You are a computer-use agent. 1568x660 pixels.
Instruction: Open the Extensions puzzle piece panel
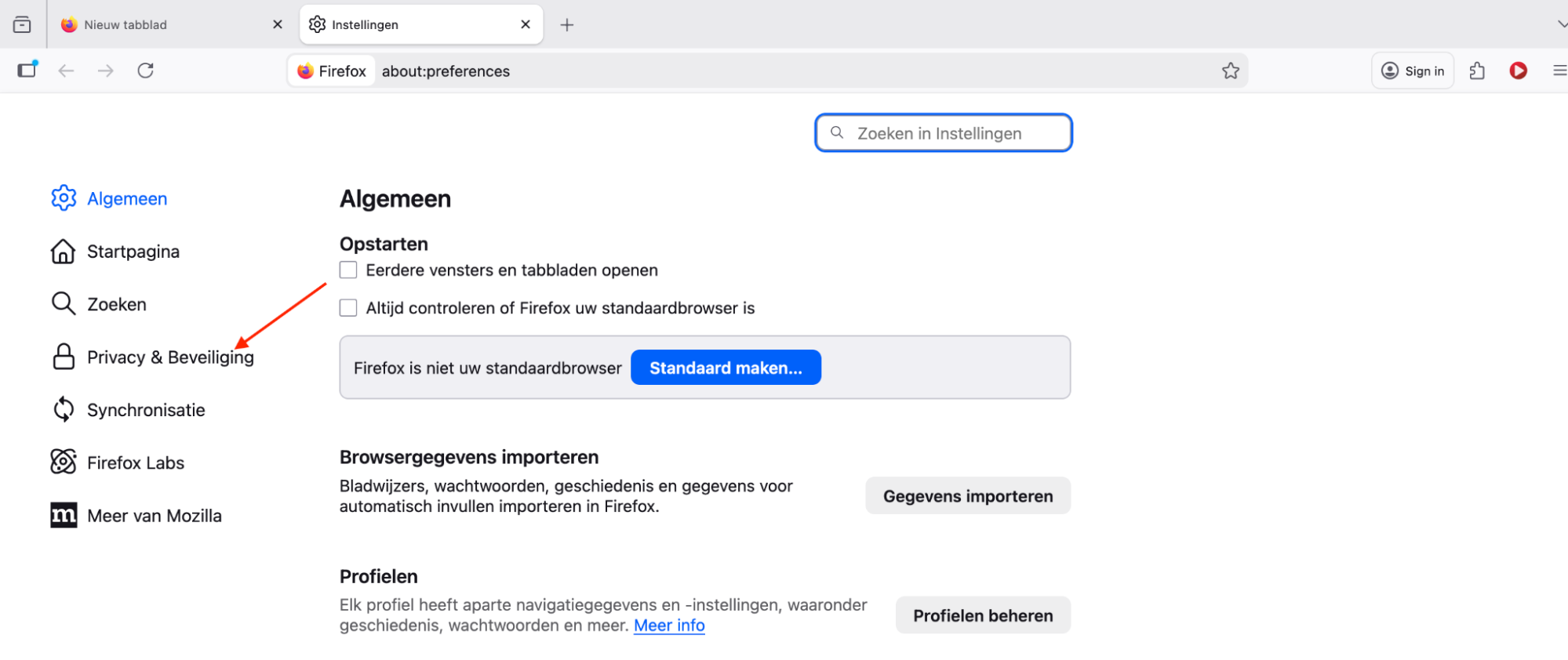pyautogui.click(x=1477, y=71)
